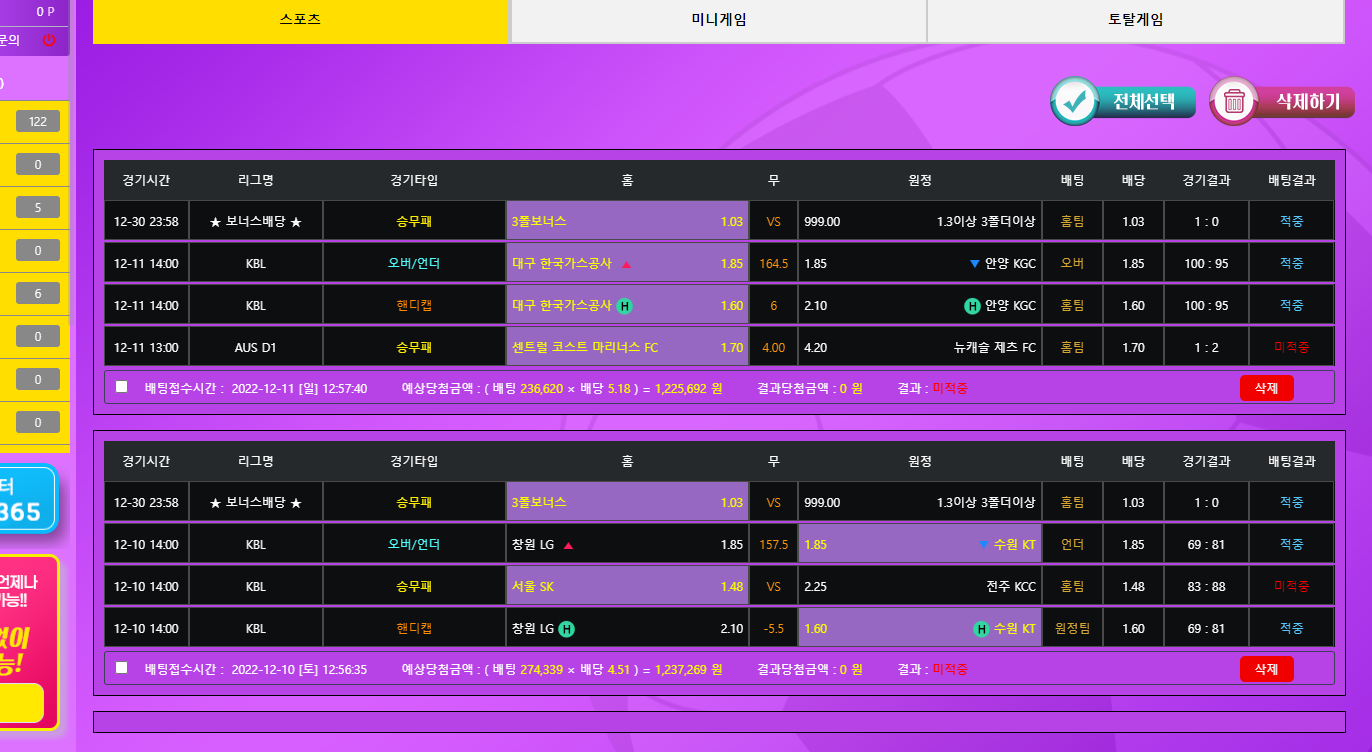1372x752 pixels.
Task: Open the 미니게임 tab
Action: point(718,19)
